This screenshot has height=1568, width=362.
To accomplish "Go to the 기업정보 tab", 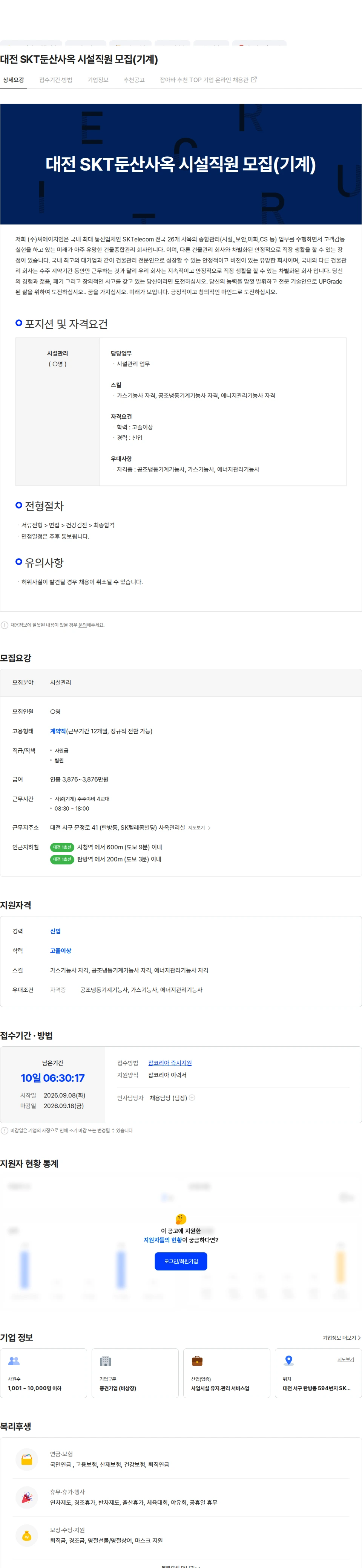I will pos(98,80).
